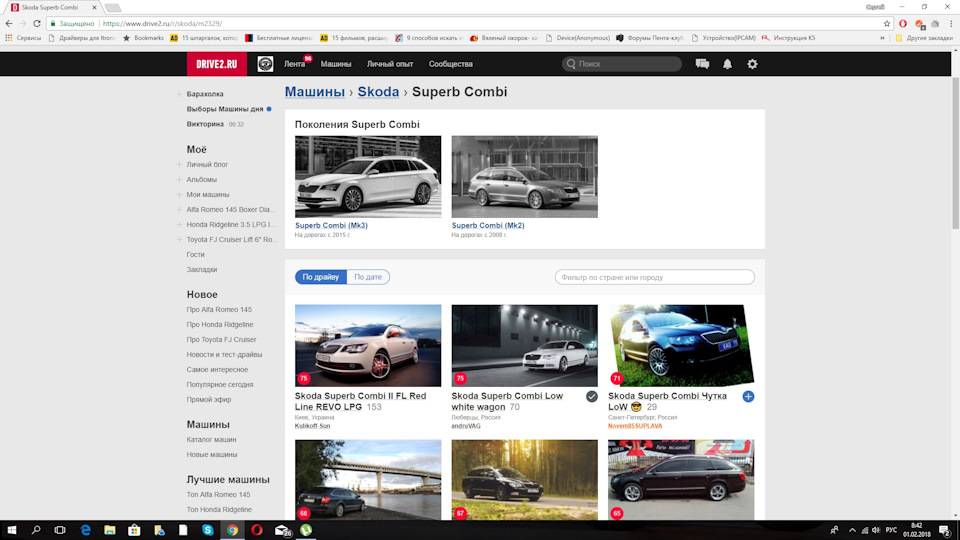Screen dimensions: 960x540
Task: Expand Toyota FJ Cruiser Lift plus
Action: click(179, 239)
